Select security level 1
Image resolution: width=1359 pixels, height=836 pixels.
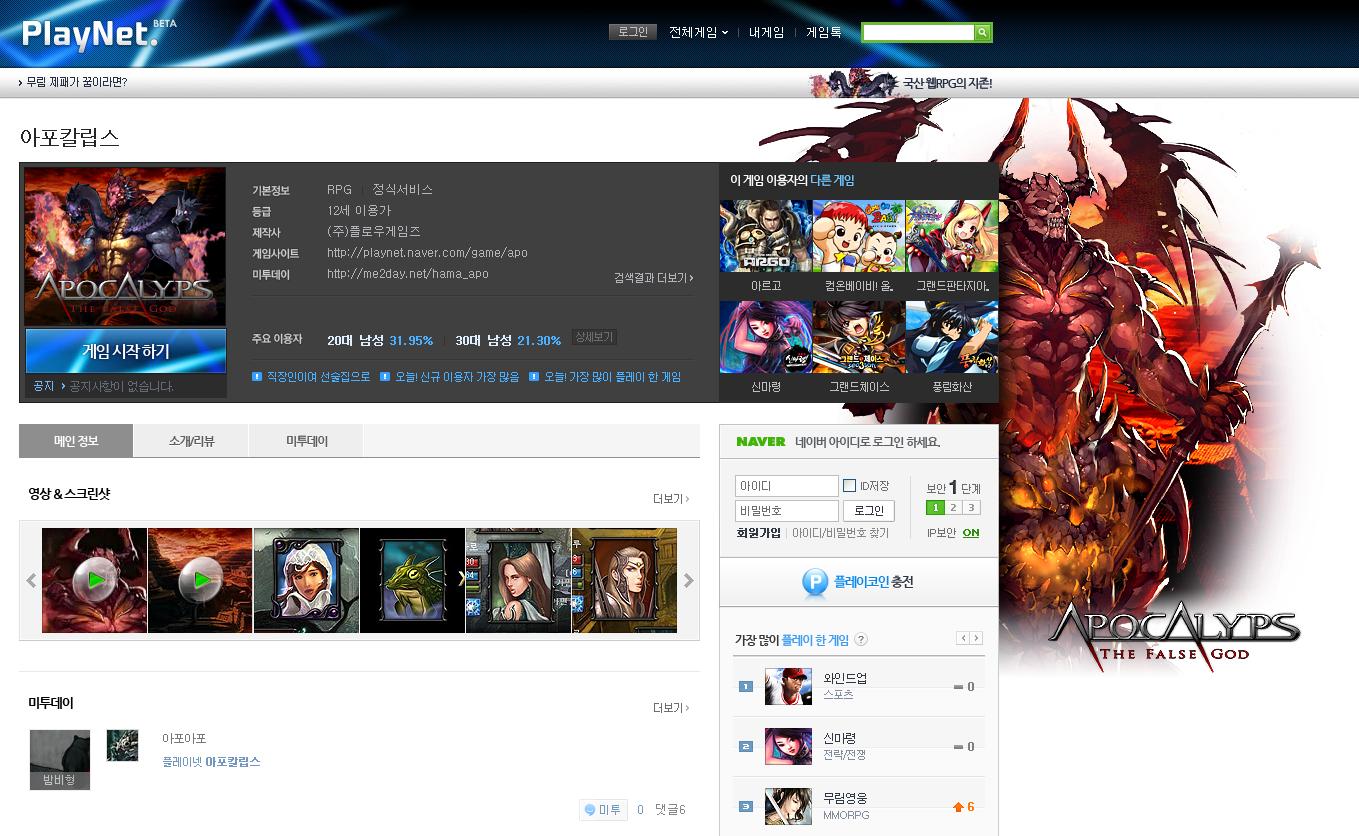pyautogui.click(x=935, y=508)
